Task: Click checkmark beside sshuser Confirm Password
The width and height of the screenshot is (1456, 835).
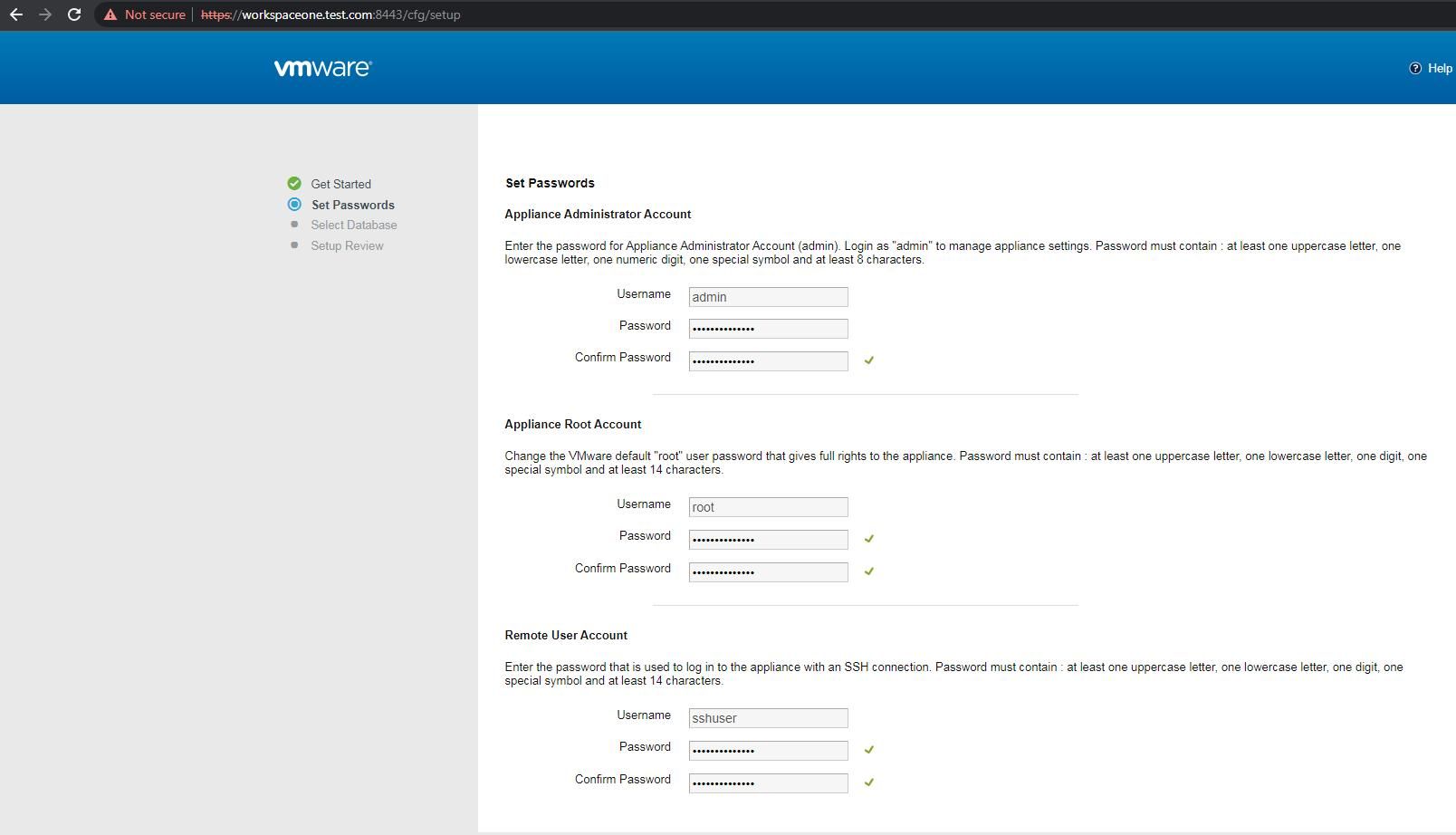Action: 869,782
